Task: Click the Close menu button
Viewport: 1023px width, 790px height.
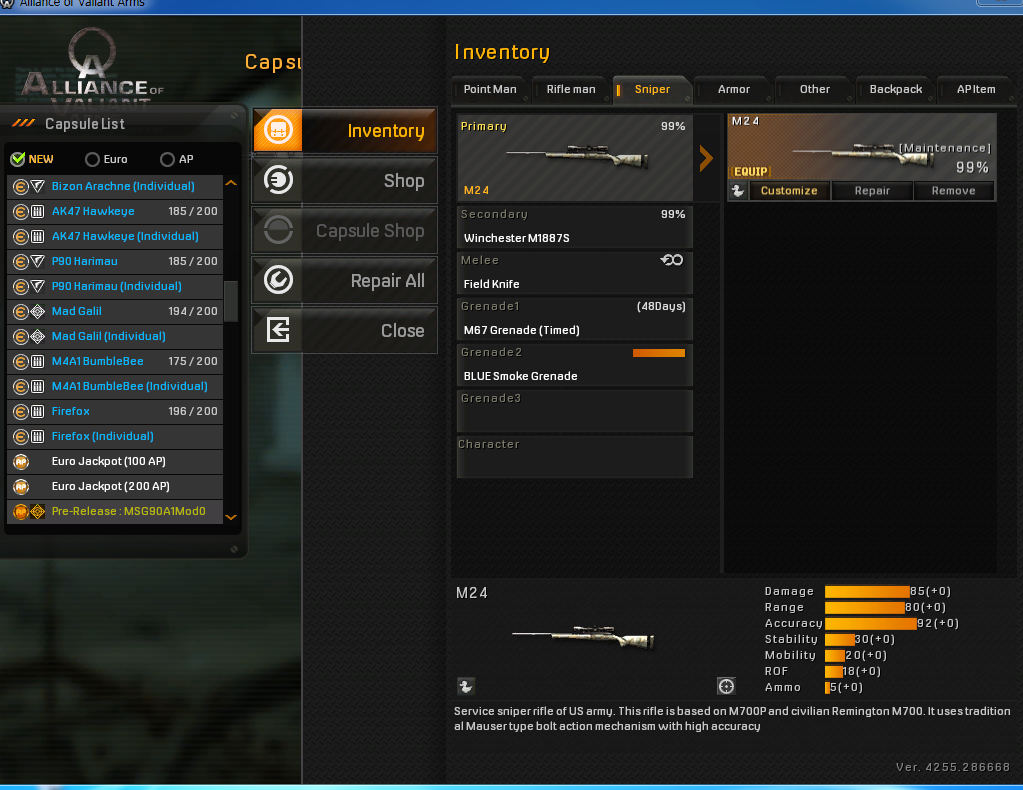Action: pyautogui.click(x=344, y=330)
